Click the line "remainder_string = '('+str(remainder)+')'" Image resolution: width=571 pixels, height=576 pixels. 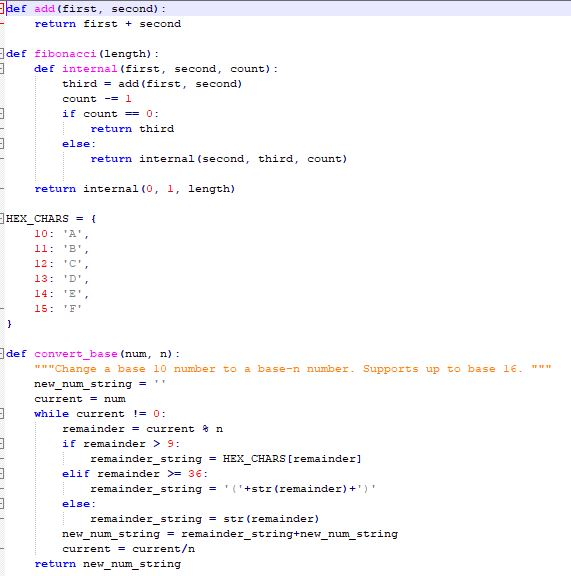click(233, 489)
